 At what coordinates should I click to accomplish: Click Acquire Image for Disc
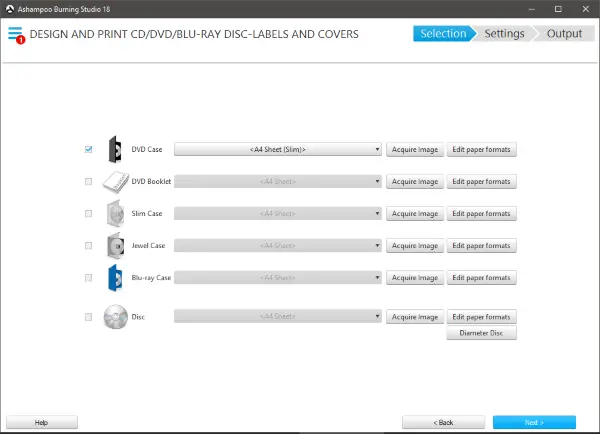415,317
